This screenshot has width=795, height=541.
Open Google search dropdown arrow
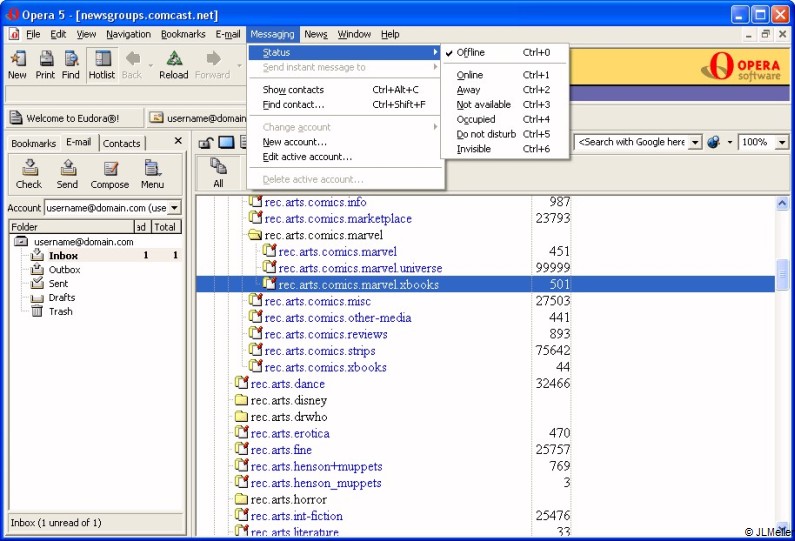click(696, 142)
